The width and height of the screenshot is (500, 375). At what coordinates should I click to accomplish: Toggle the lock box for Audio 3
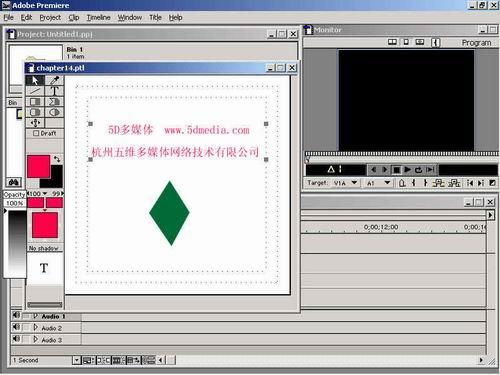click(x=26, y=340)
